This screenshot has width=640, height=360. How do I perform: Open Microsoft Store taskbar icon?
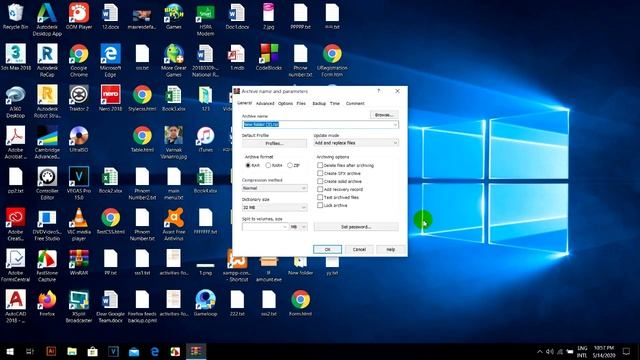93,351
